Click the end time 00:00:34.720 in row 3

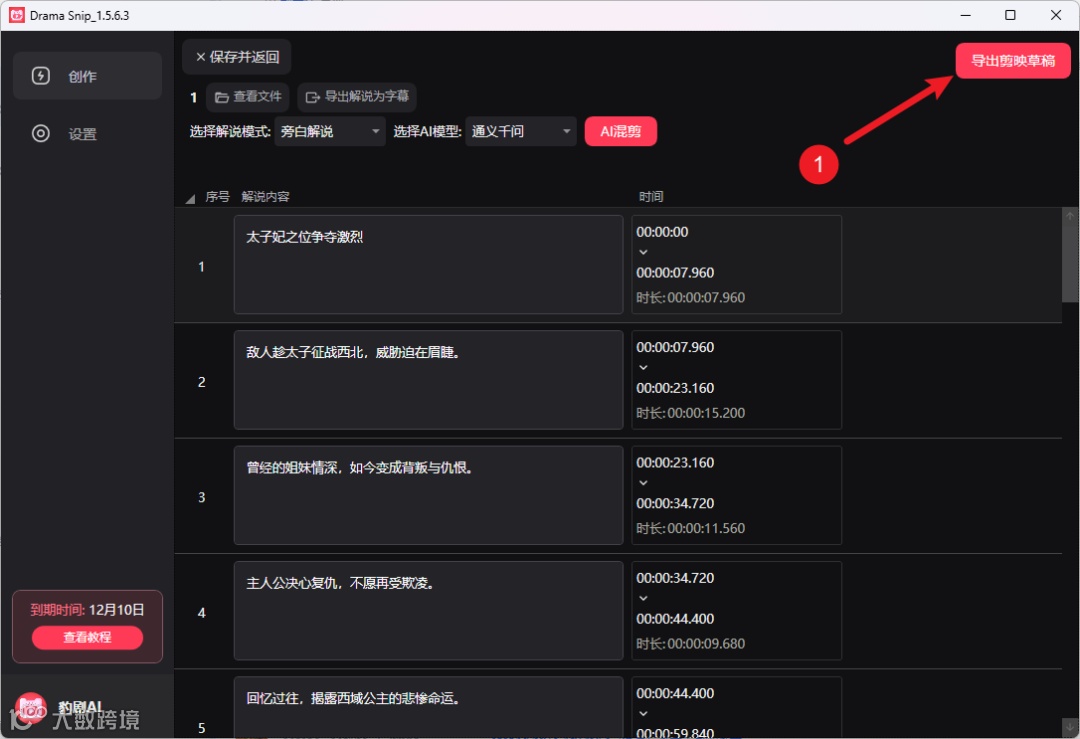(x=675, y=503)
